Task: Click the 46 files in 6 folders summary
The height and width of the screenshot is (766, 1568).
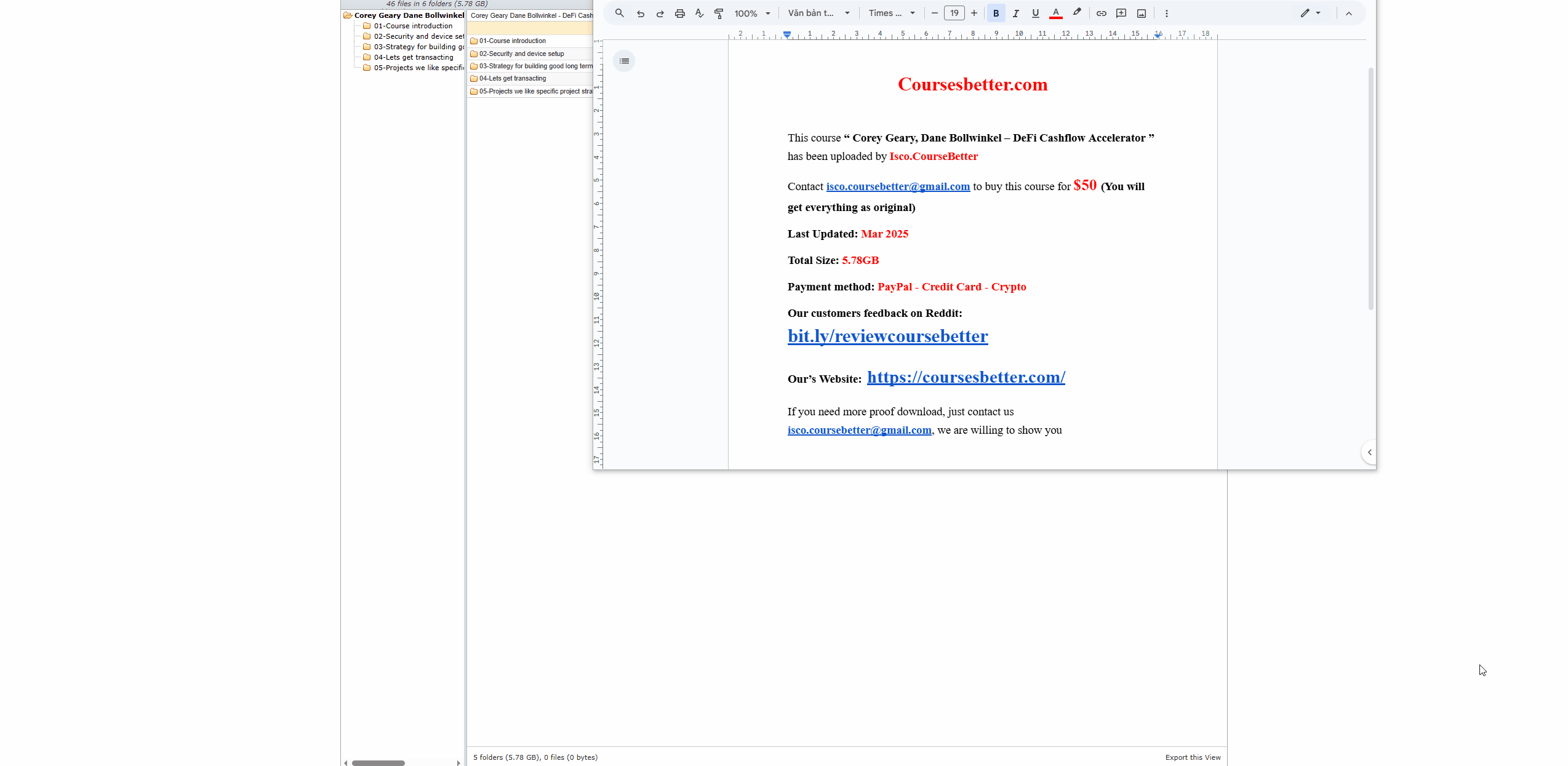Action: 437,4
